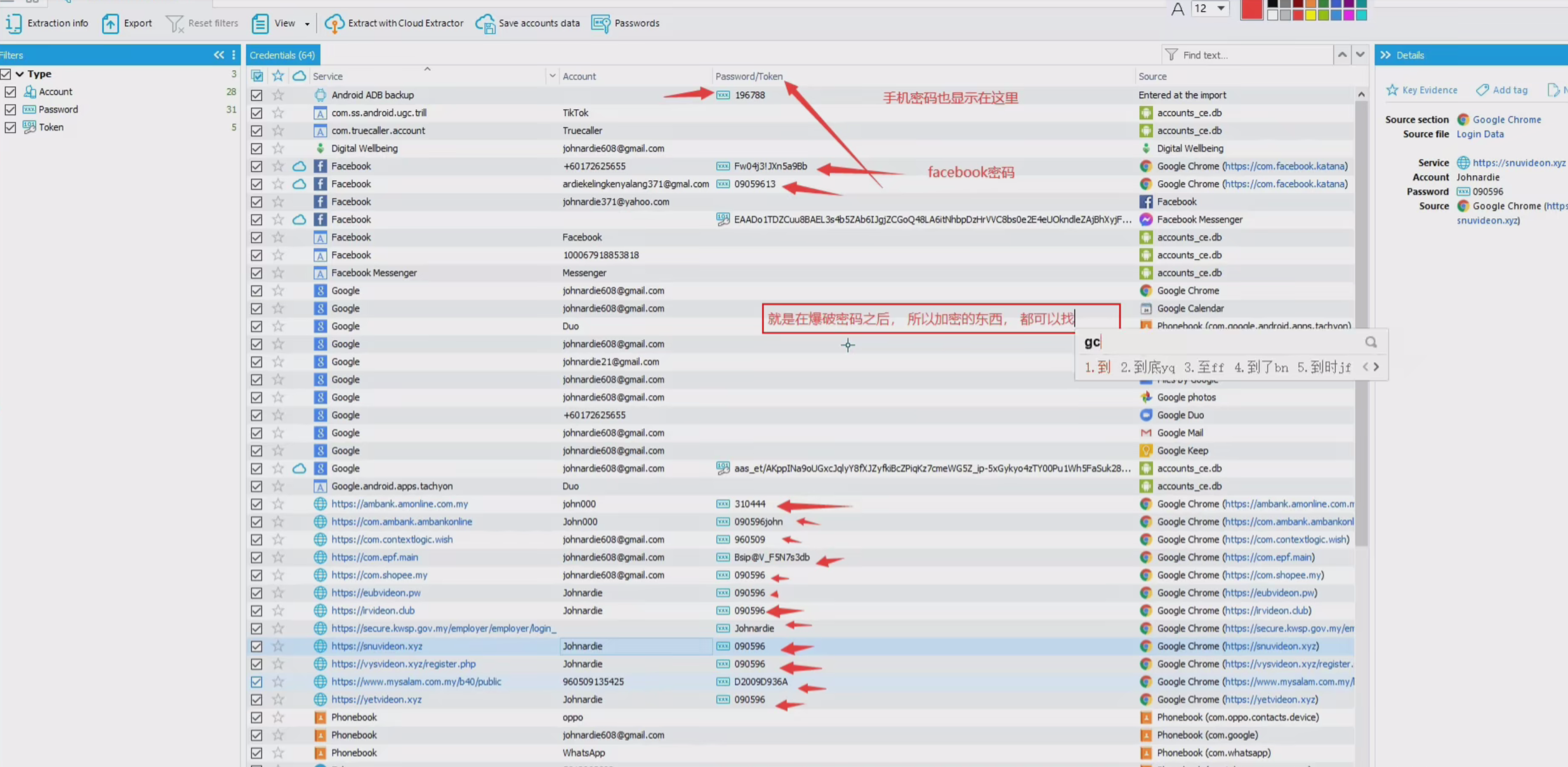Click Extract with Cloud Extractor
Image resolution: width=1568 pixels, height=767 pixels.
tap(393, 23)
